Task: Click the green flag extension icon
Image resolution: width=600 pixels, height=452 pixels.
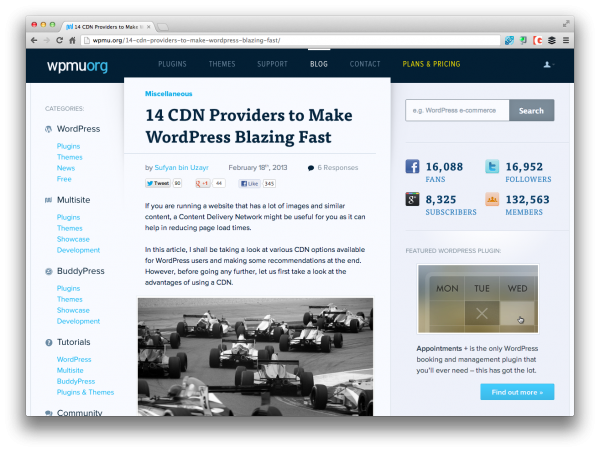Action: point(523,40)
